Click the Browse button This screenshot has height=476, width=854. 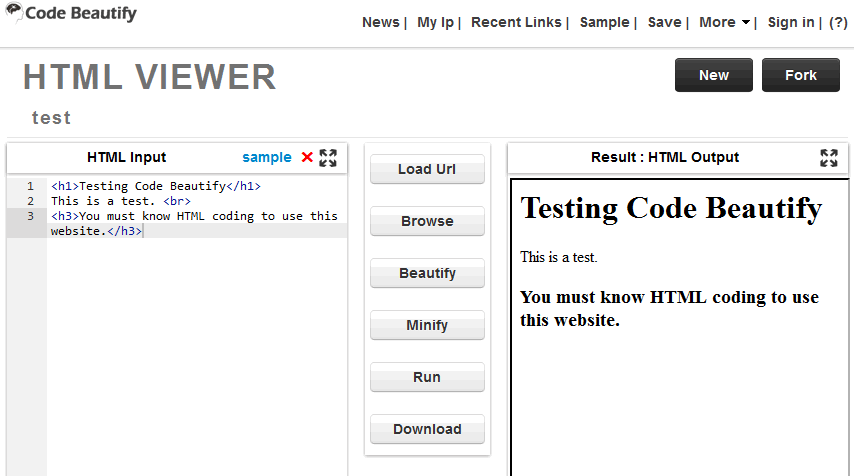(x=427, y=221)
